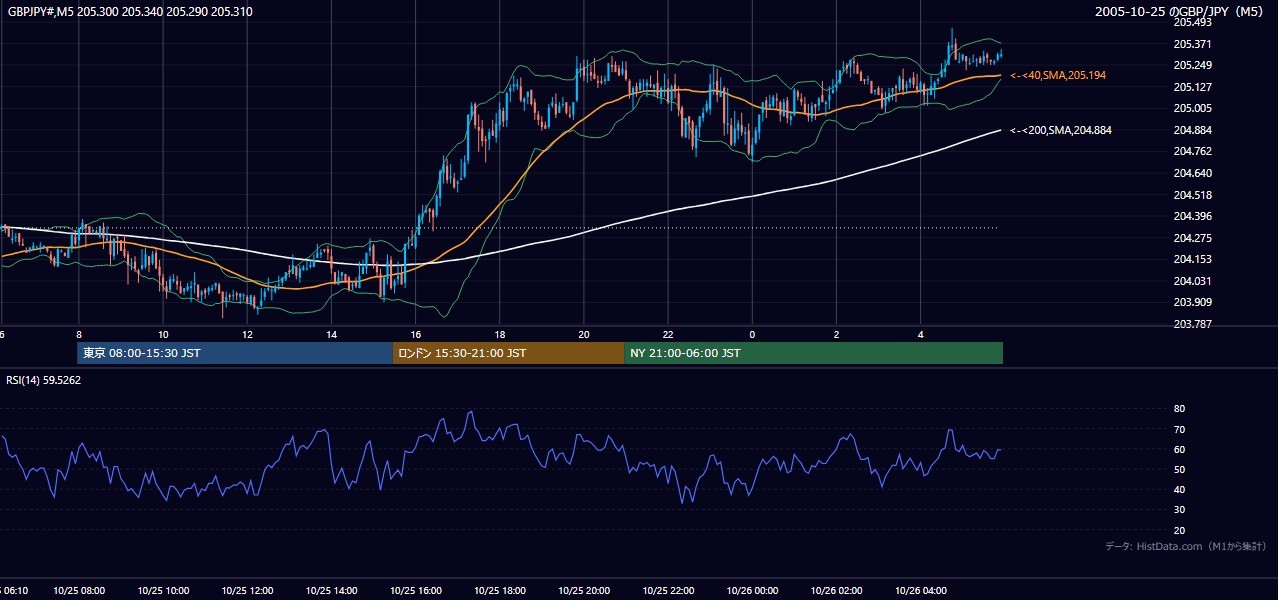Click RSI scale value 70

click(1179, 429)
